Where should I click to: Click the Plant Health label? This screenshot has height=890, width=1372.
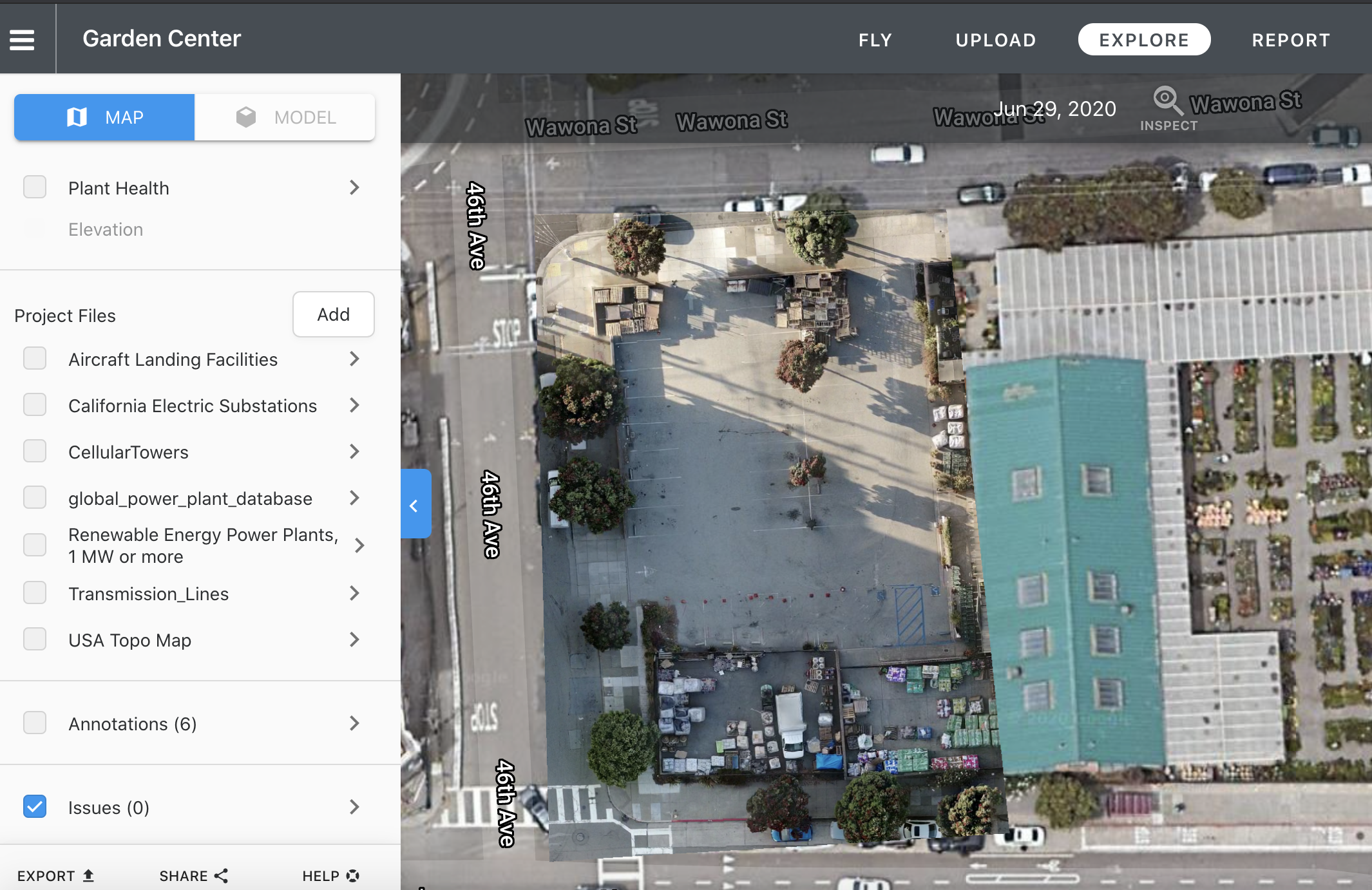coord(119,188)
